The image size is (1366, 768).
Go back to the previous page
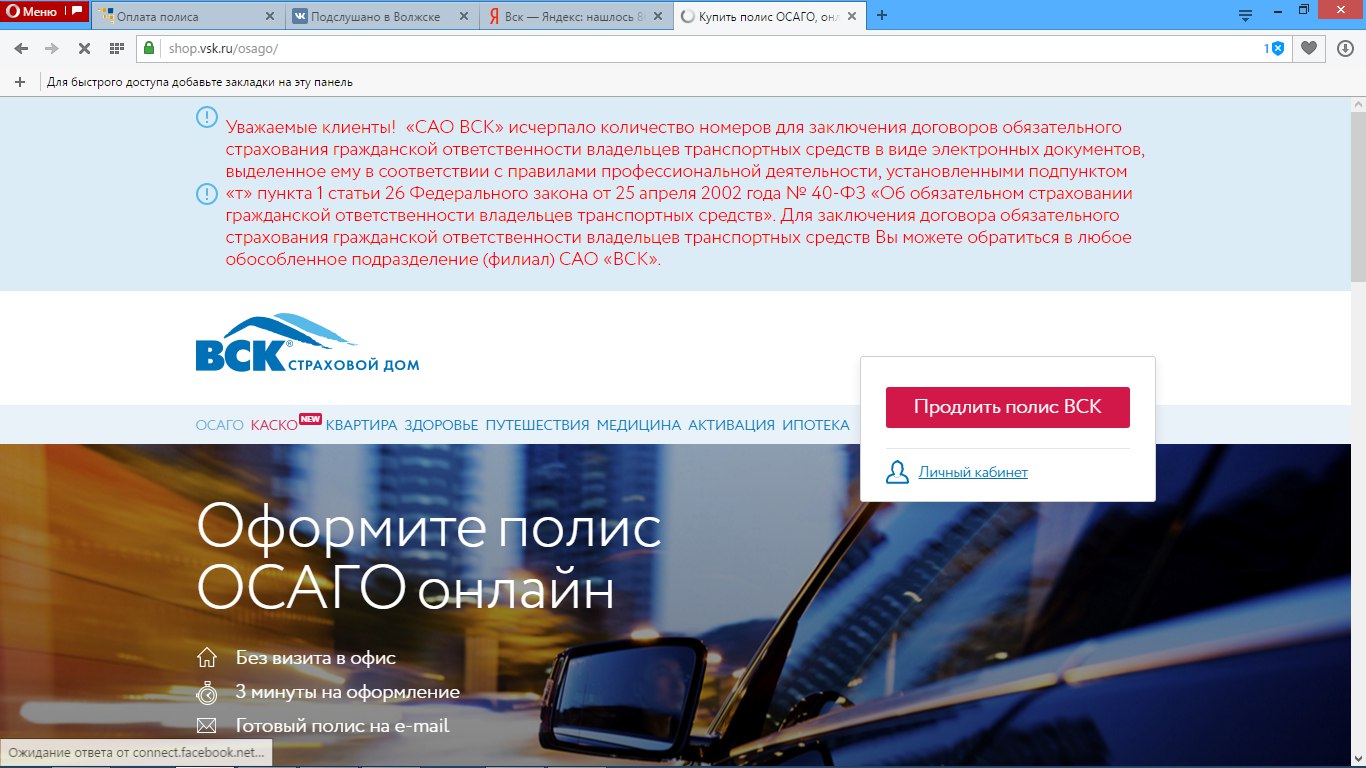click(x=22, y=48)
